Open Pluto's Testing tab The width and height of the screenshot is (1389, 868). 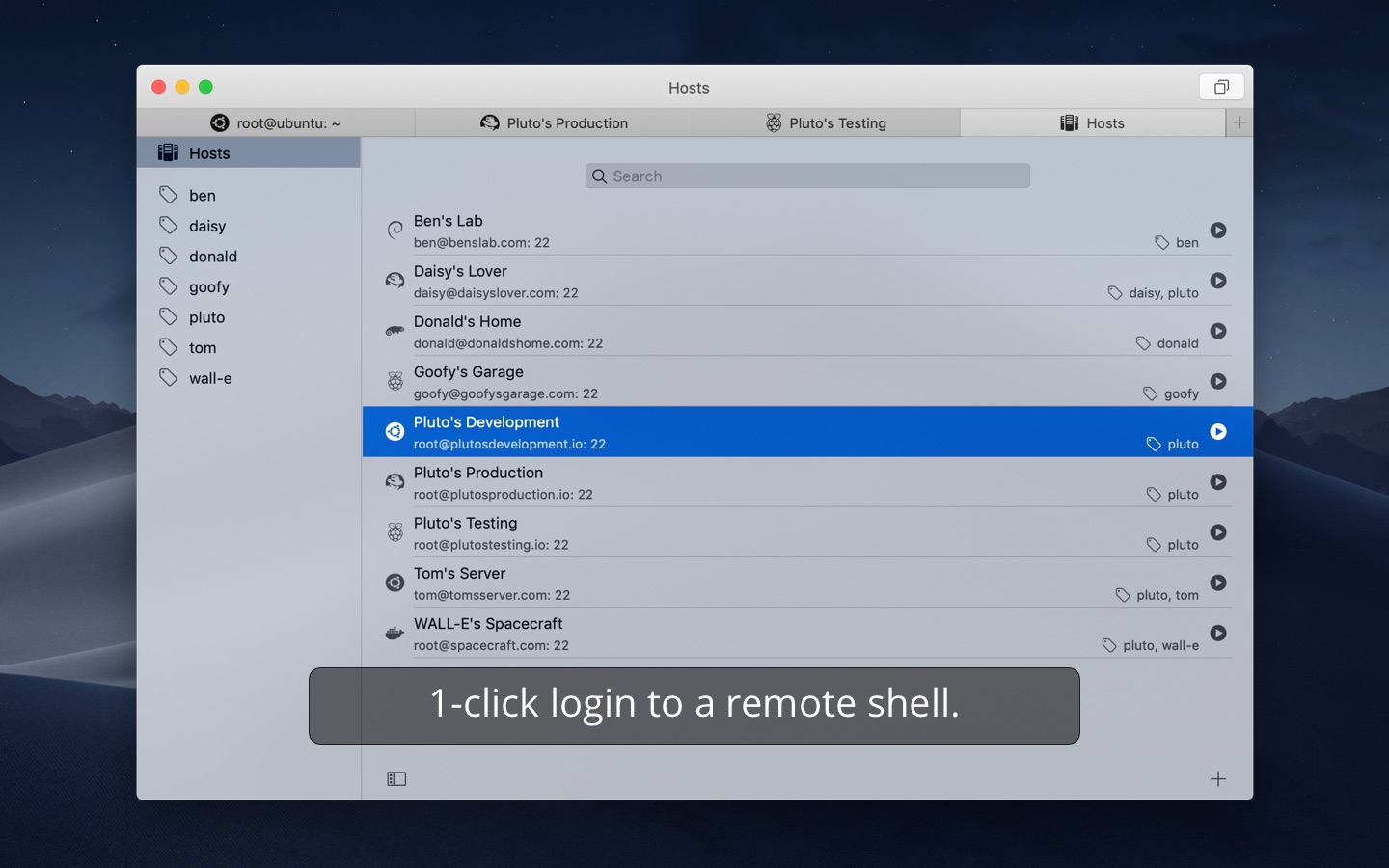pyautogui.click(x=827, y=123)
